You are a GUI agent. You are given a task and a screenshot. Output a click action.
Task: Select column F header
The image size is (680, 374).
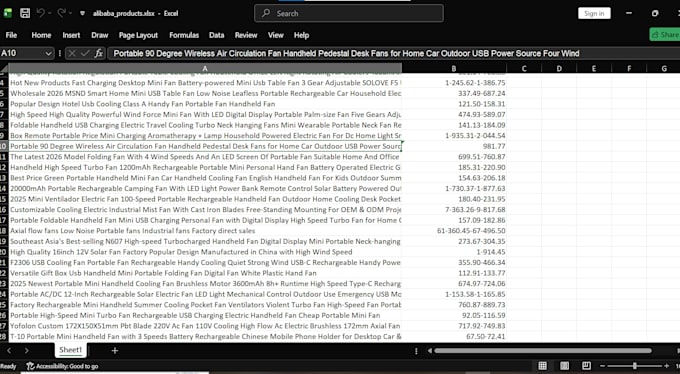coord(629,68)
